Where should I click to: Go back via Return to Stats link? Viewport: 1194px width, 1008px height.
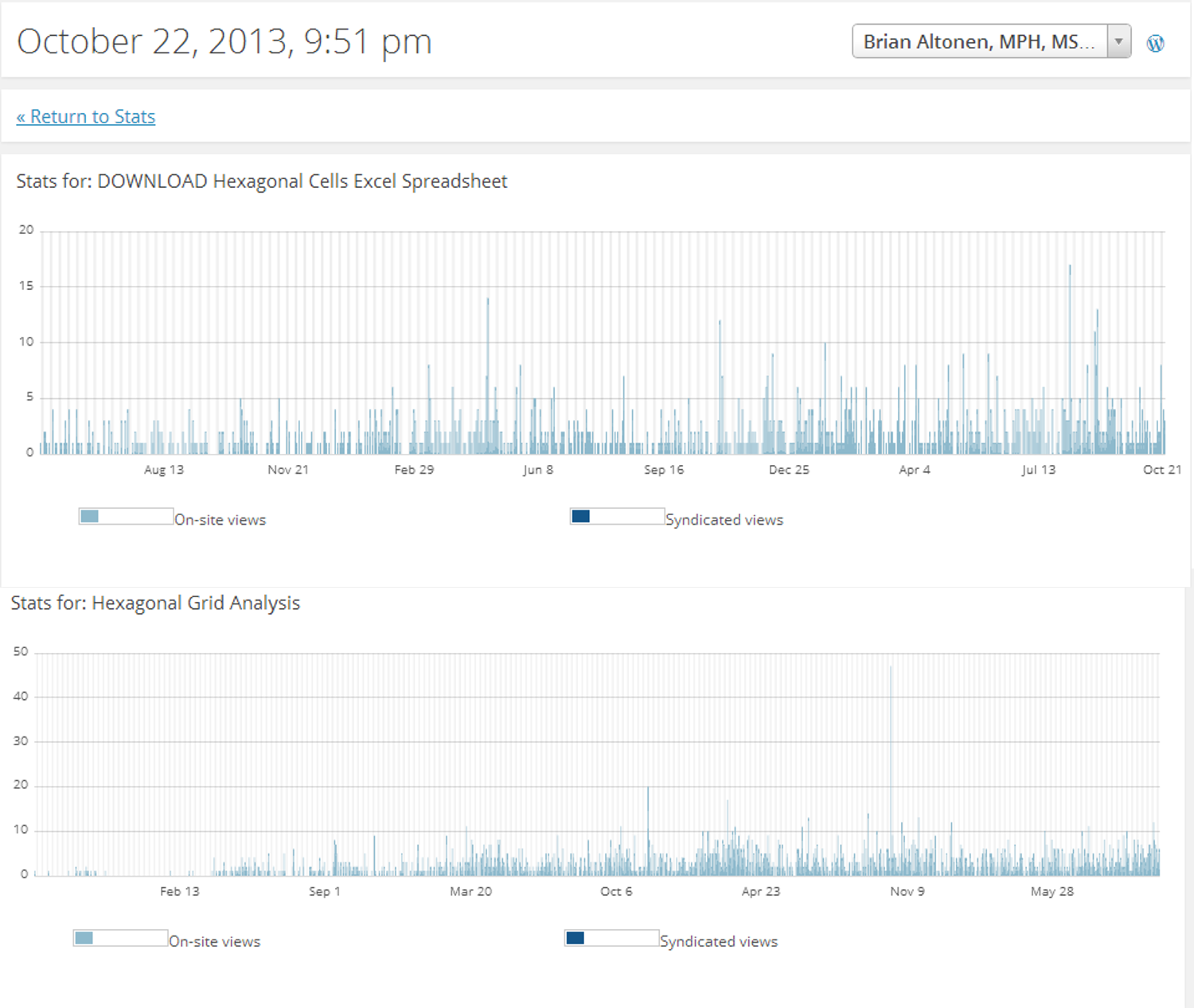[86, 117]
